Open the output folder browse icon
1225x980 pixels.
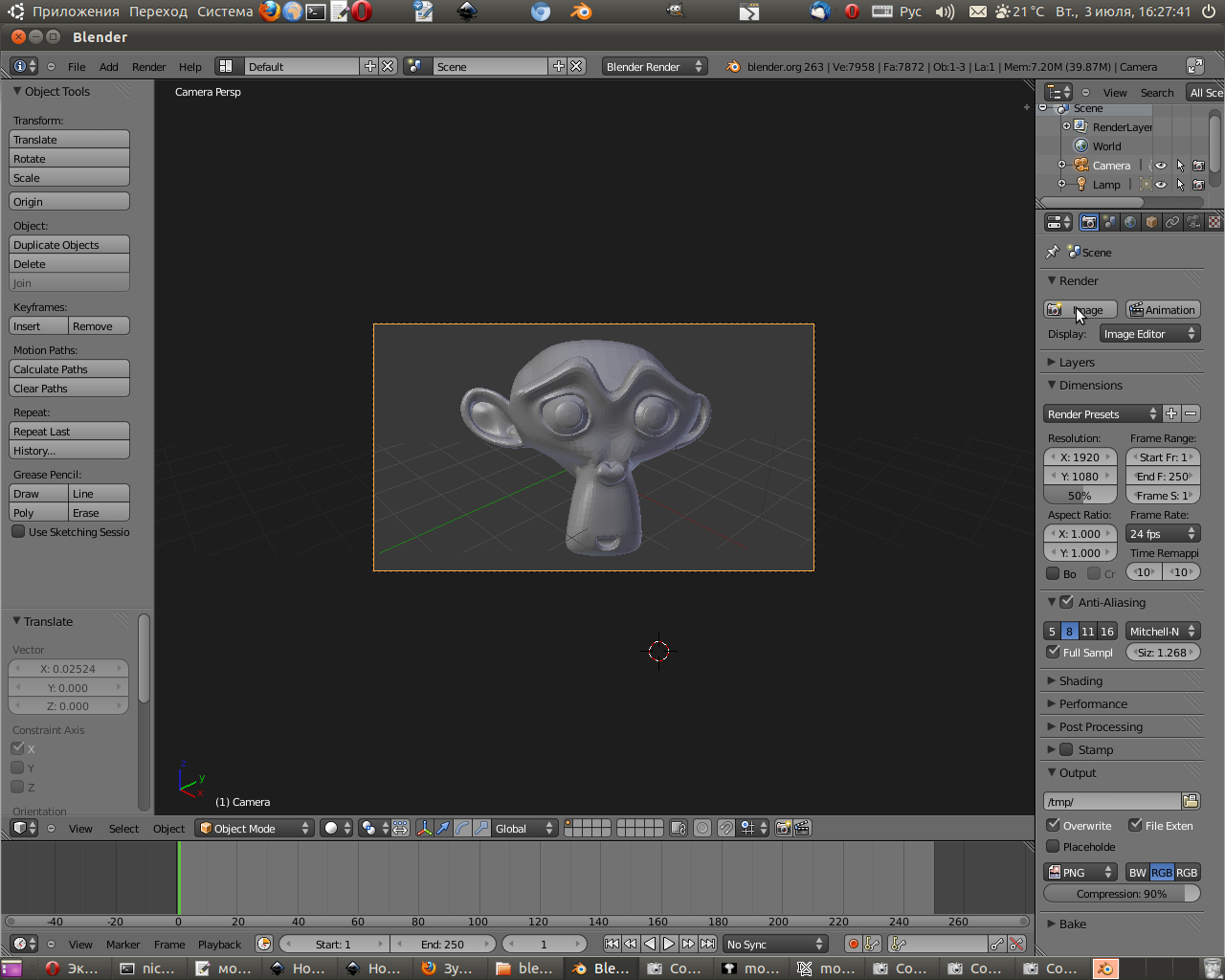point(1191,801)
